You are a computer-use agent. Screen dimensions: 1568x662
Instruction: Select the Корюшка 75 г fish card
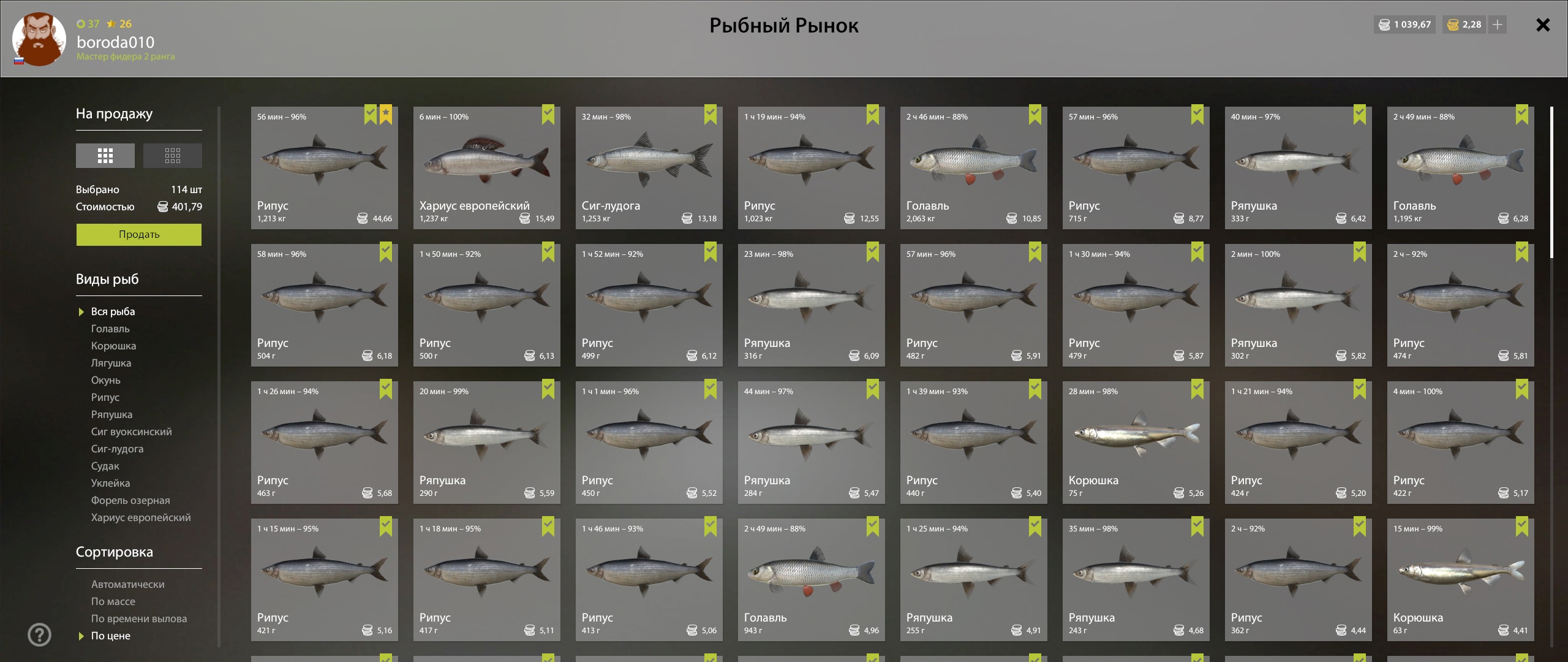point(1136,443)
